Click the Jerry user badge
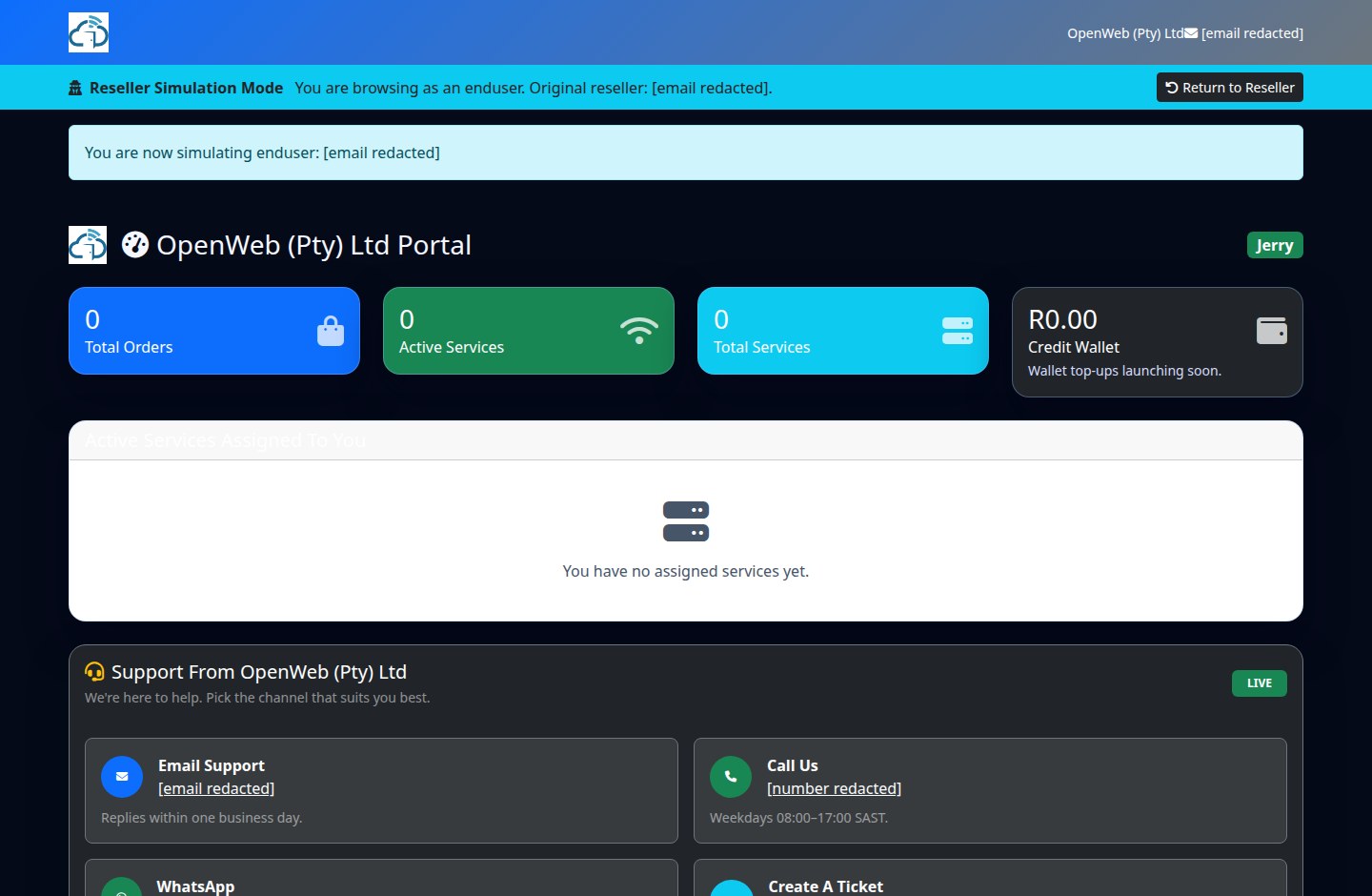 1275,245
